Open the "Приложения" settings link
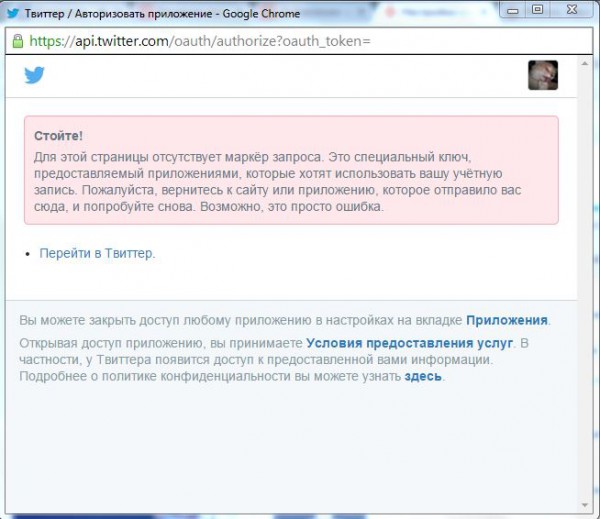The width and height of the screenshot is (600, 519). click(507, 320)
